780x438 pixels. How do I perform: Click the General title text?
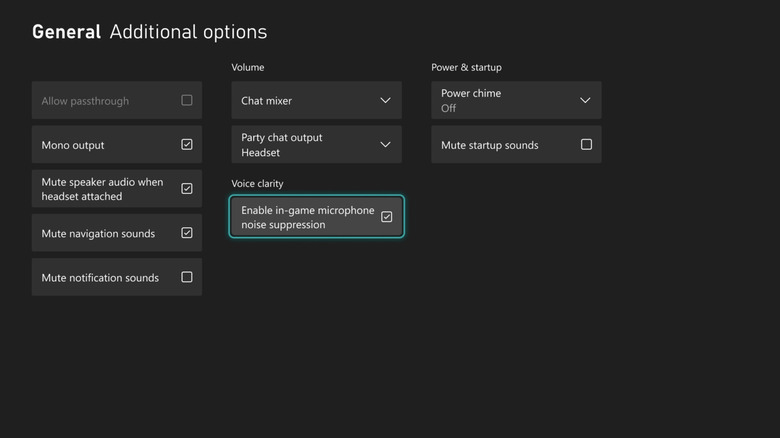click(x=67, y=32)
